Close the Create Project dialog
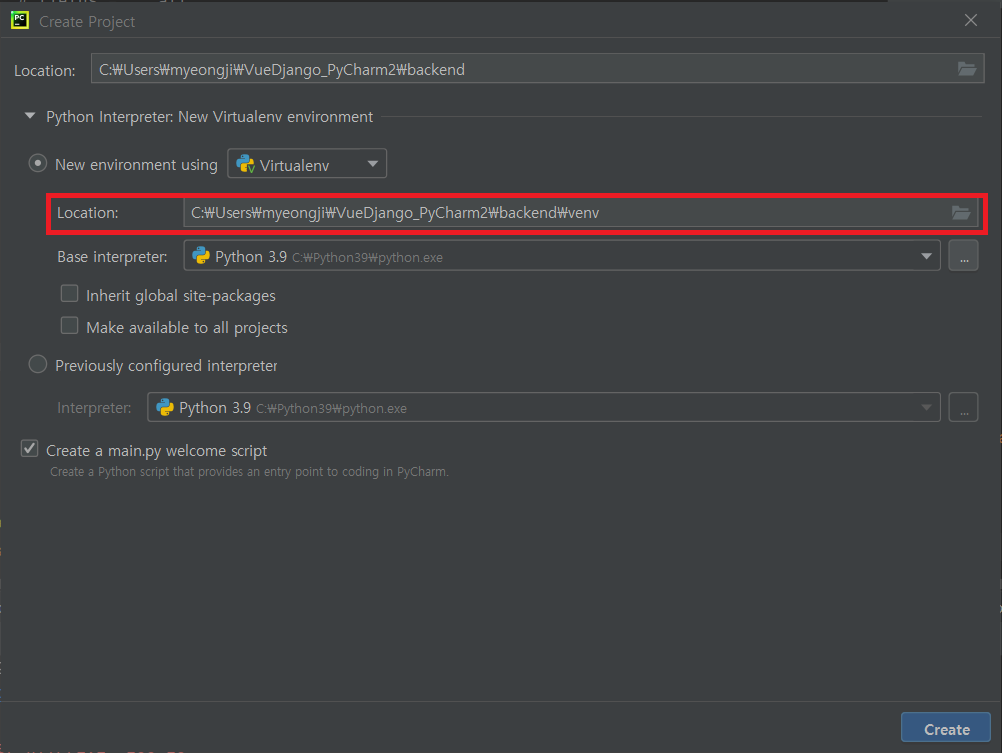1002x753 pixels. click(x=971, y=20)
